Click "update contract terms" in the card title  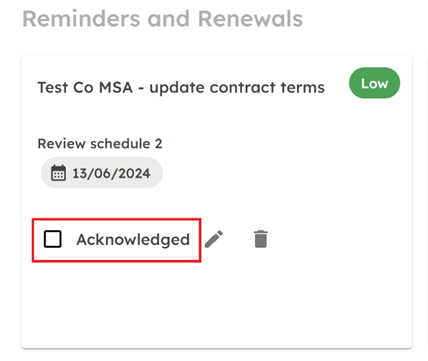237,88
